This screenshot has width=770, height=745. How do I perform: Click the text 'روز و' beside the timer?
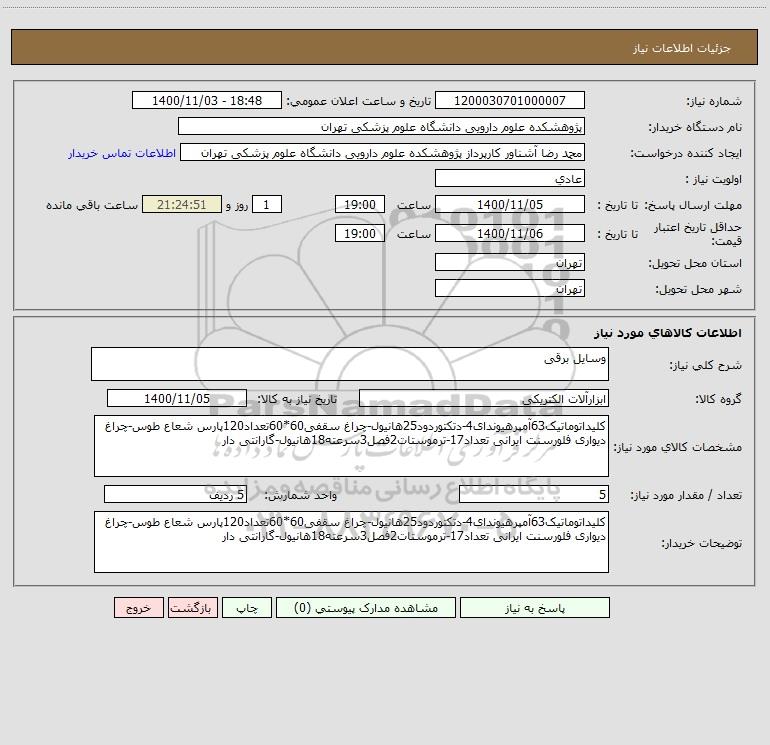[x=237, y=205]
